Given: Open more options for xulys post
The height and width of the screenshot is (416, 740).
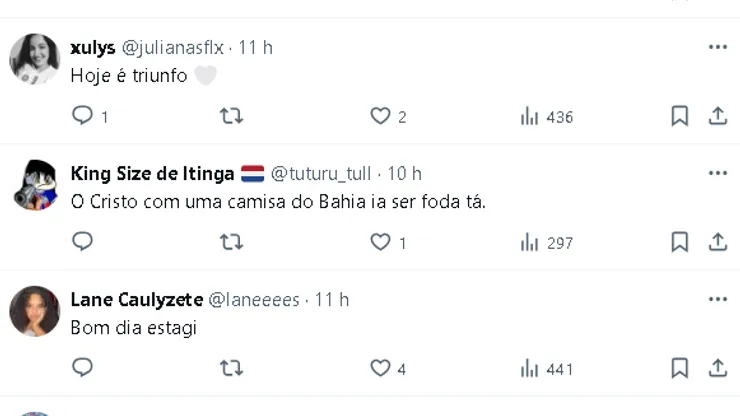Looking at the screenshot, I should pyautogui.click(x=718, y=47).
